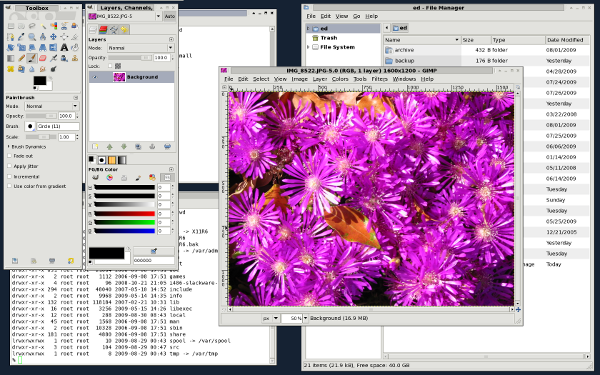Select the Rectangle Select tool in Toolbox

pos(11,26)
